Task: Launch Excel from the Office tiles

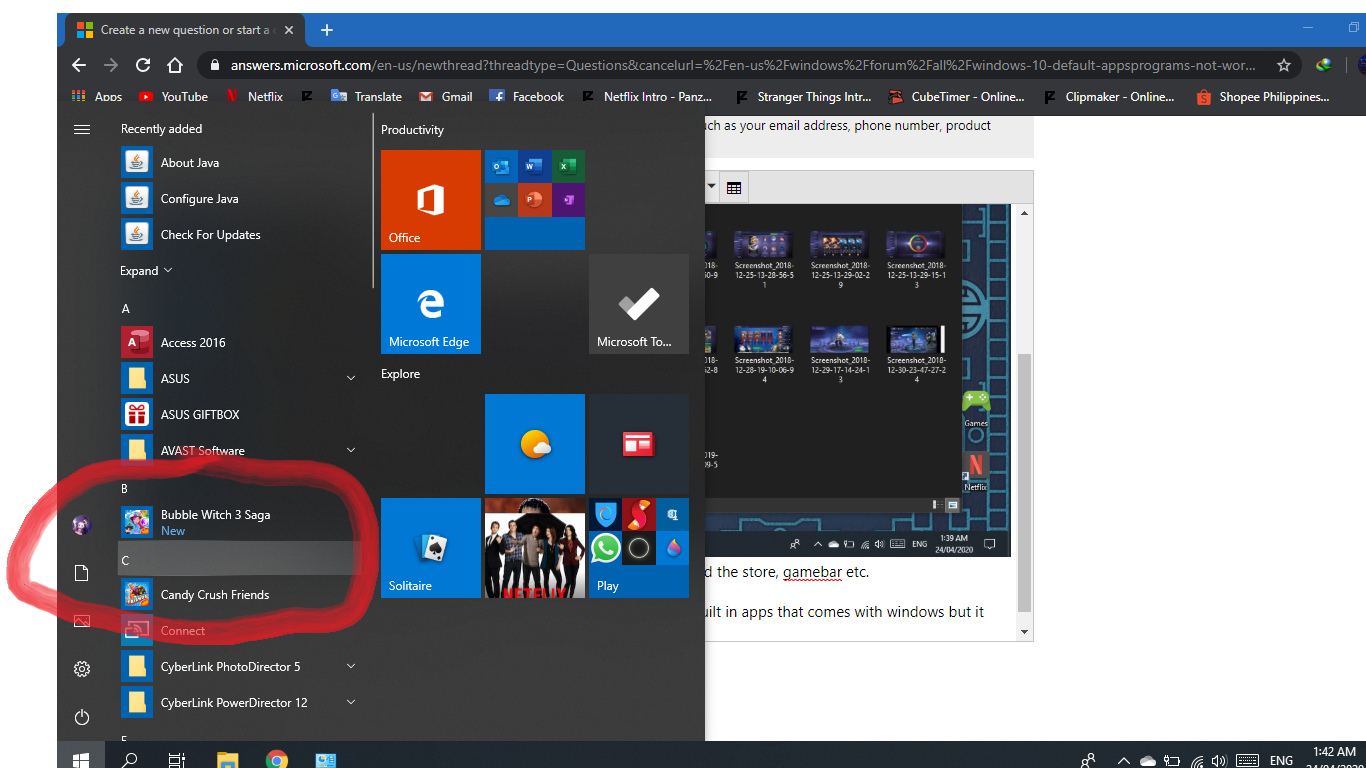Action: [x=568, y=166]
